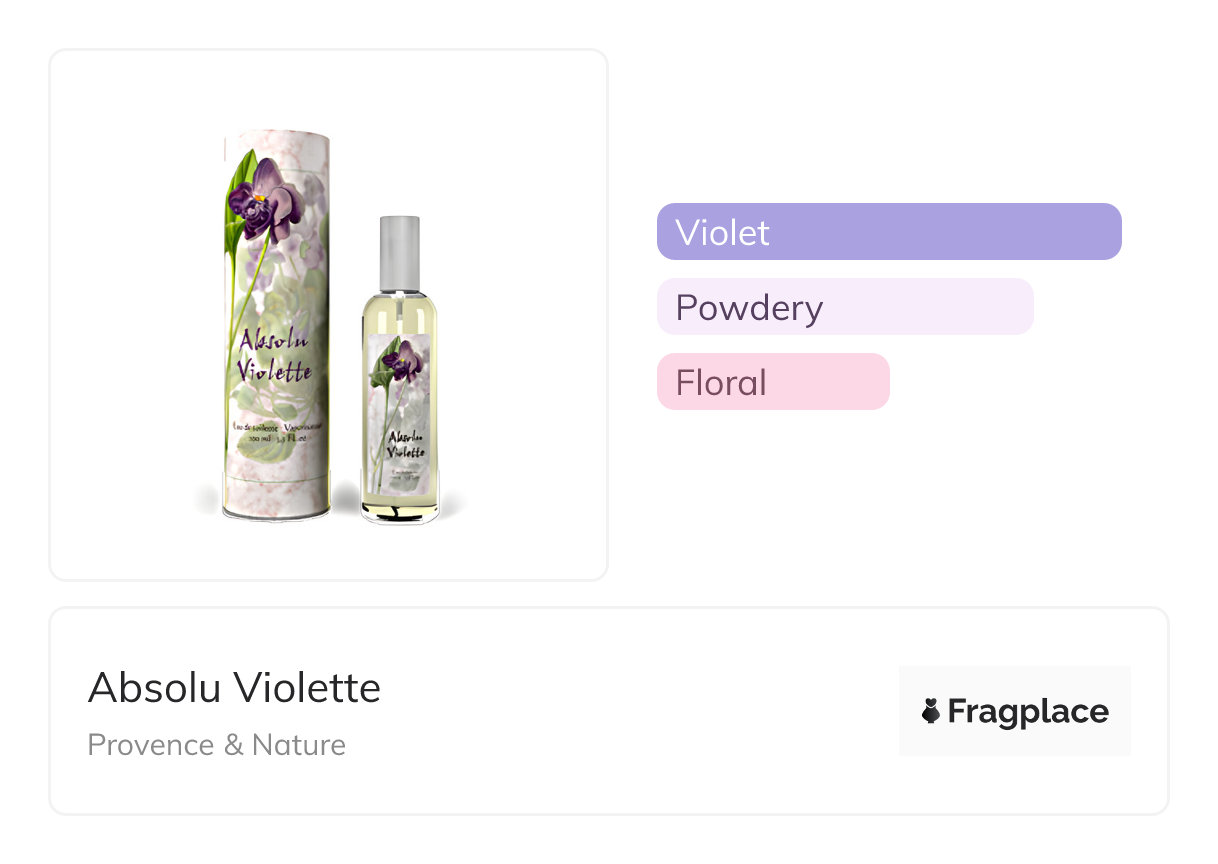The image size is (1218, 864).
Task: Click the purple violet flower on the box
Action: 263,200
